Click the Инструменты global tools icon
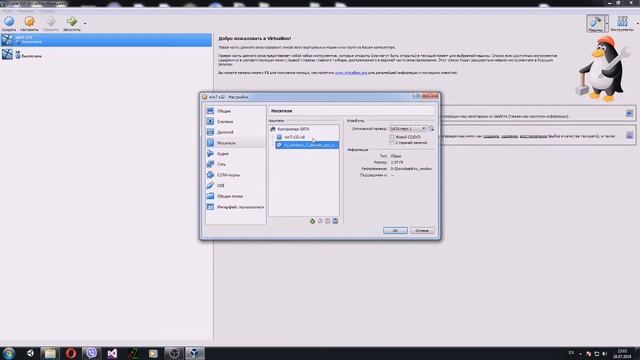The height and width of the screenshot is (360, 640). coord(622,23)
